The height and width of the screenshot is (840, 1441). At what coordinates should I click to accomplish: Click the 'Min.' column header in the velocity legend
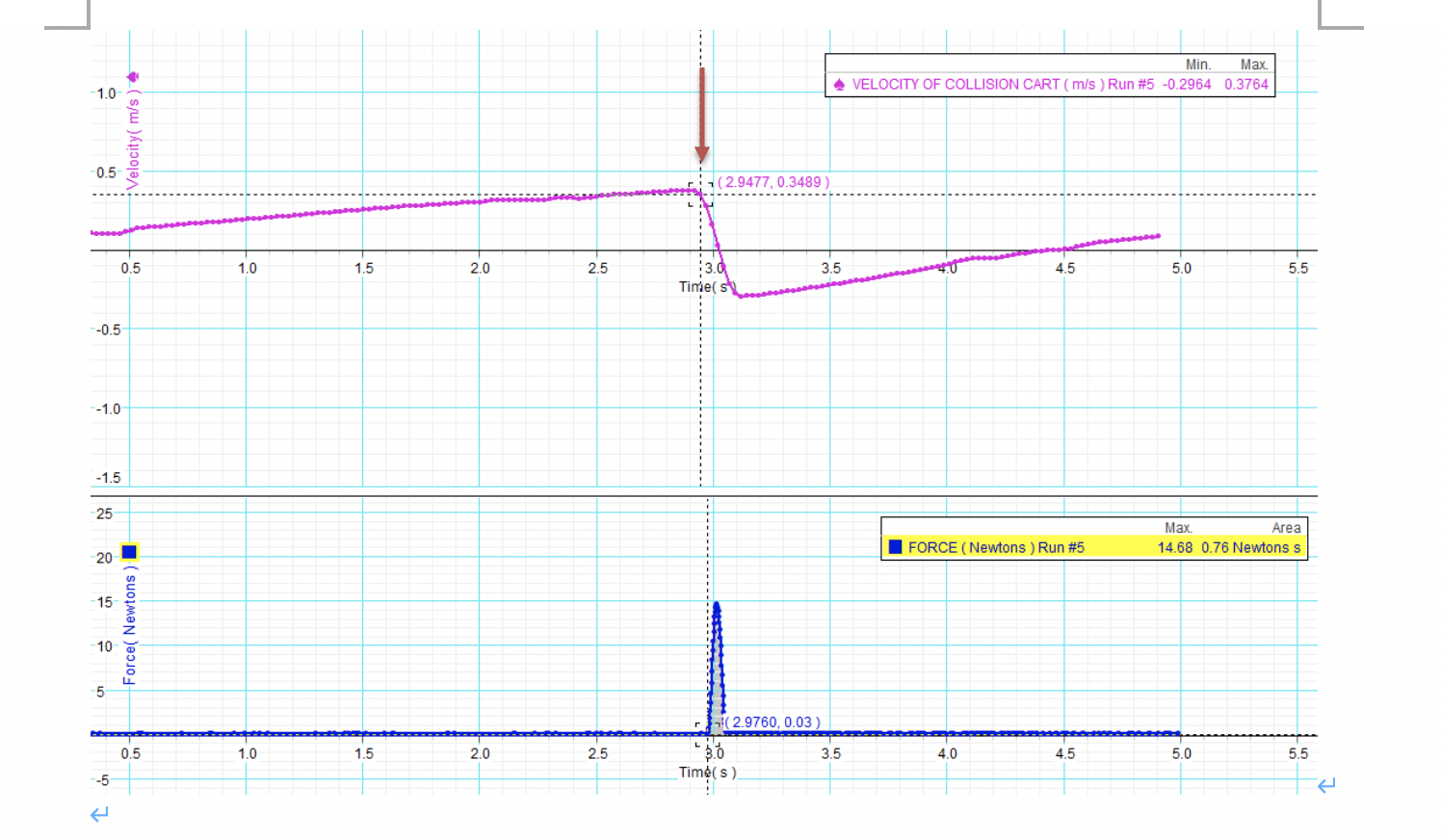1198,65
